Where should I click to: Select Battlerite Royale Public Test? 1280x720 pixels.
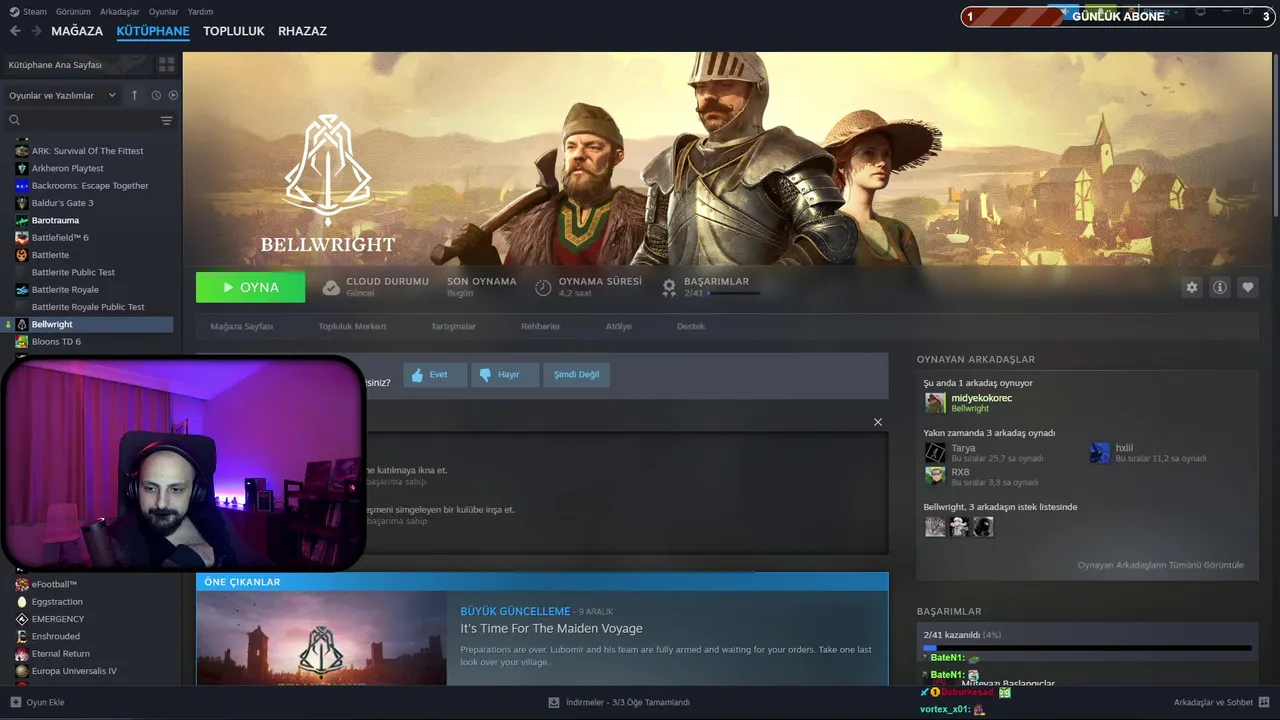[88, 307]
